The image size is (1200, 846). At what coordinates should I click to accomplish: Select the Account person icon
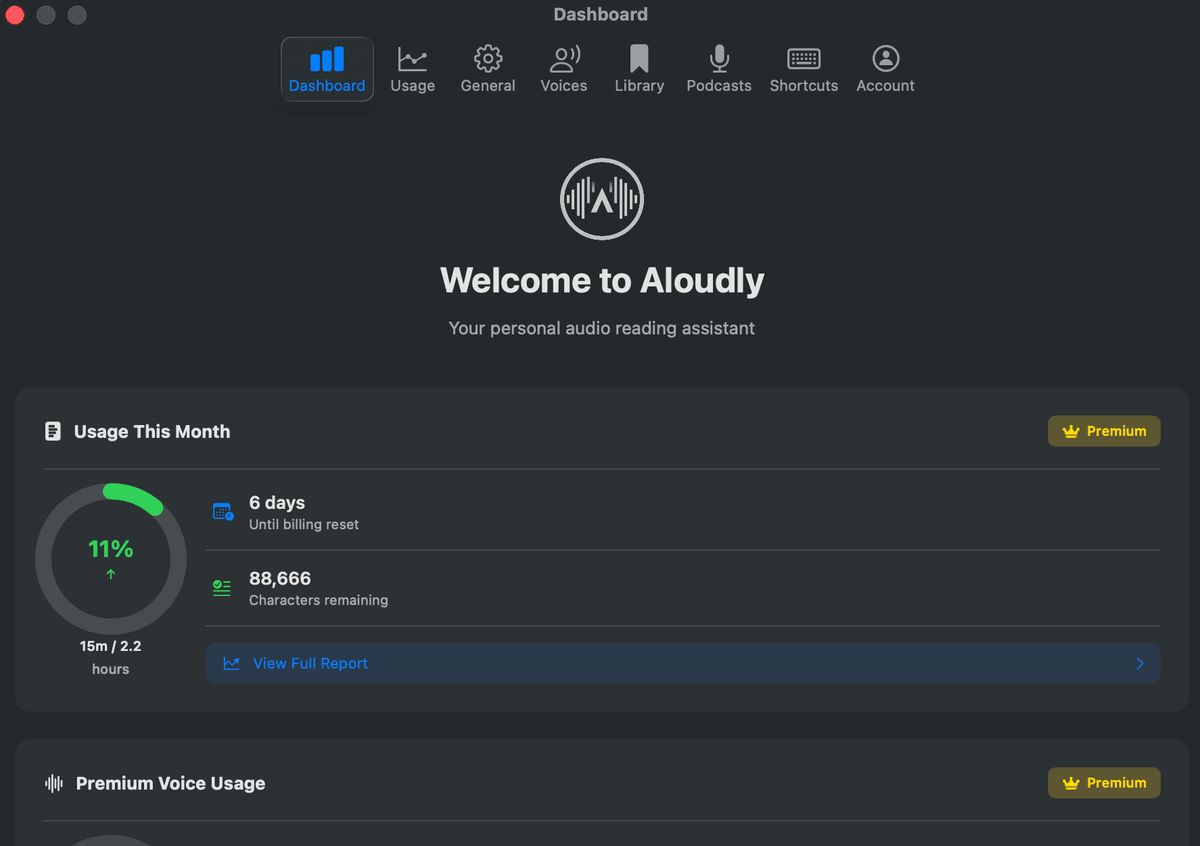[x=885, y=68]
